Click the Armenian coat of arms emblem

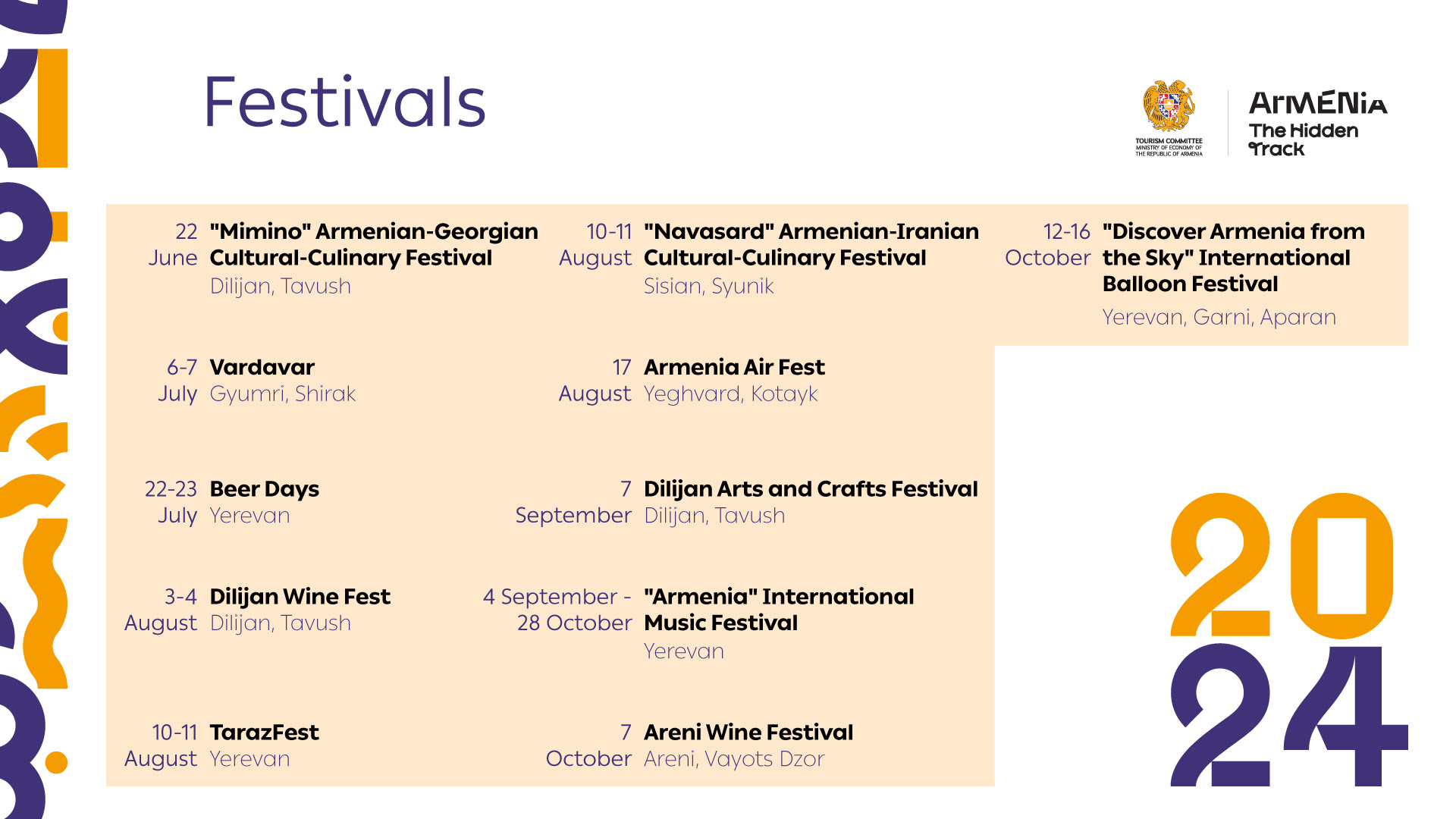(x=1169, y=106)
